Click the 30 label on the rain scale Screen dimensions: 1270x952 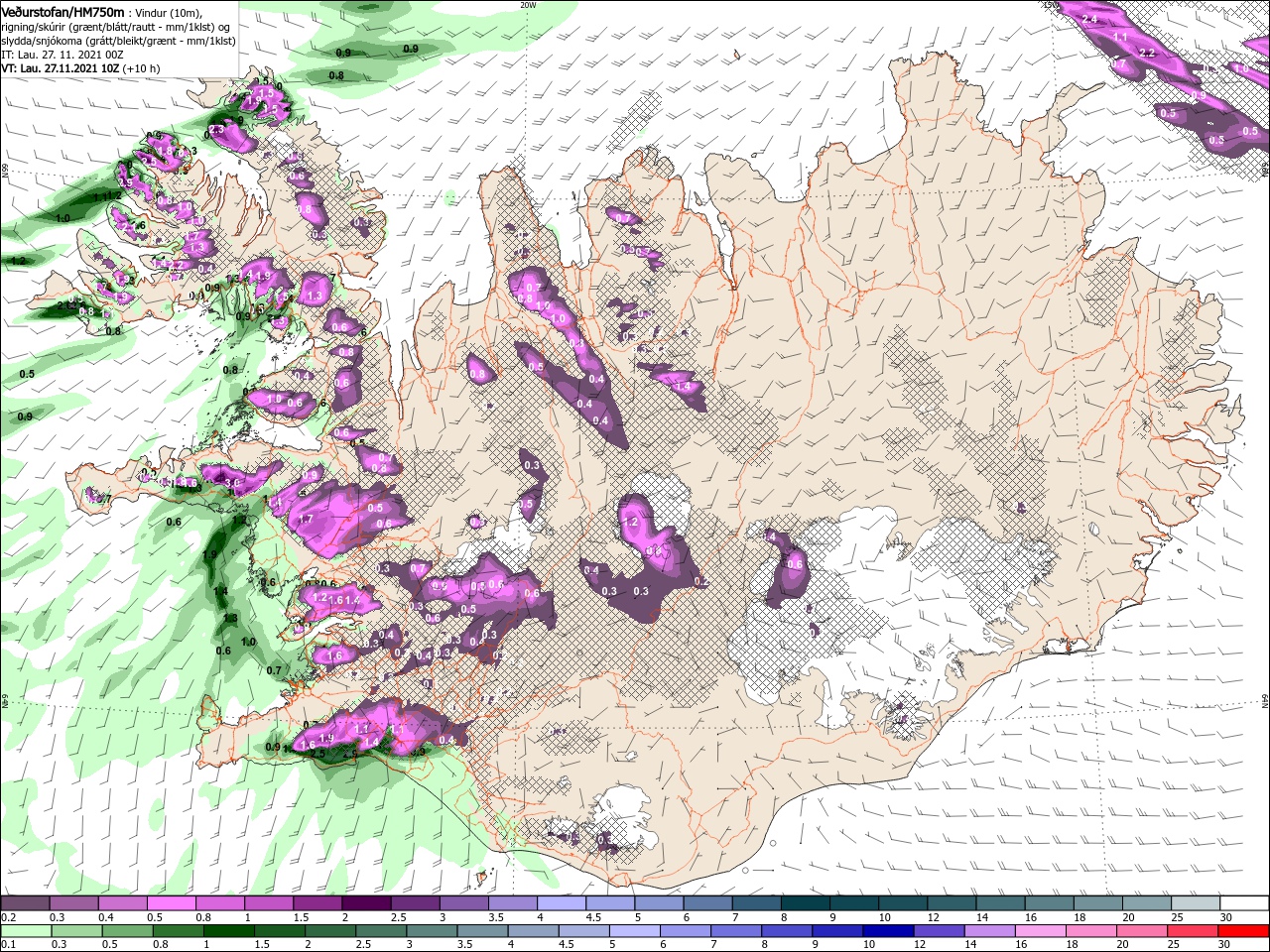tap(1226, 945)
